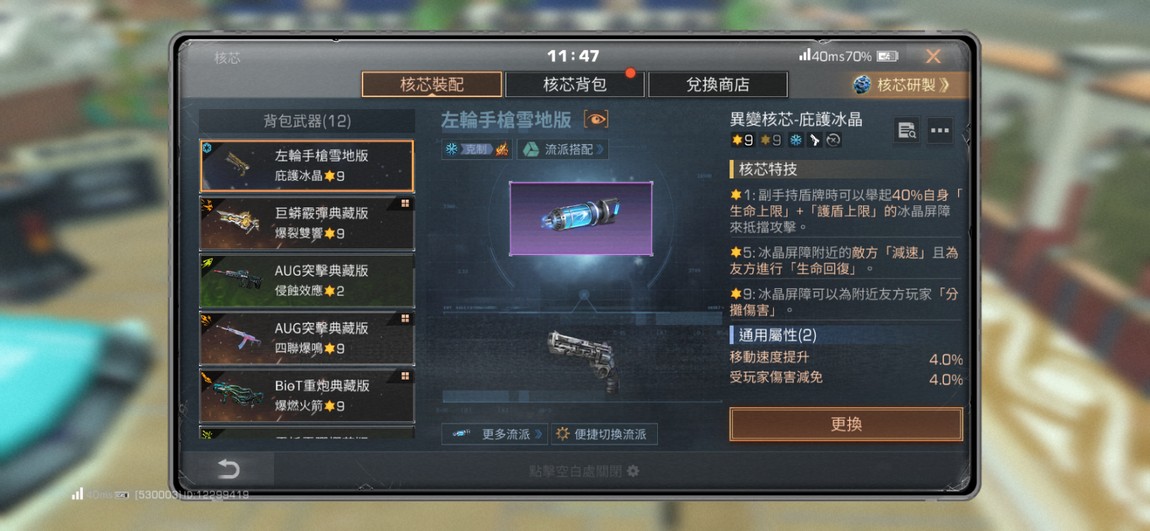Select the 核芯裝配 tab
The width and height of the screenshot is (1150, 531).
[x=432, y=84]
